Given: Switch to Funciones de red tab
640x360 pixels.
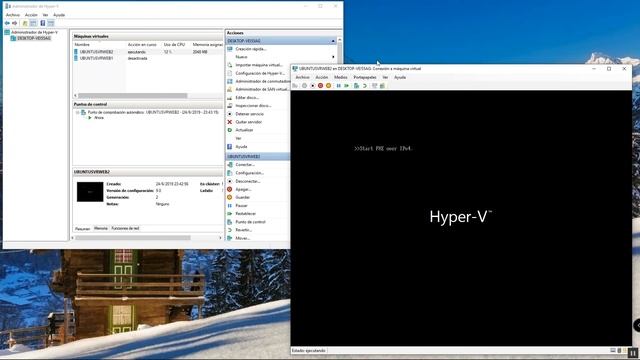Looking at the screenshot, I should click(125, 229).
